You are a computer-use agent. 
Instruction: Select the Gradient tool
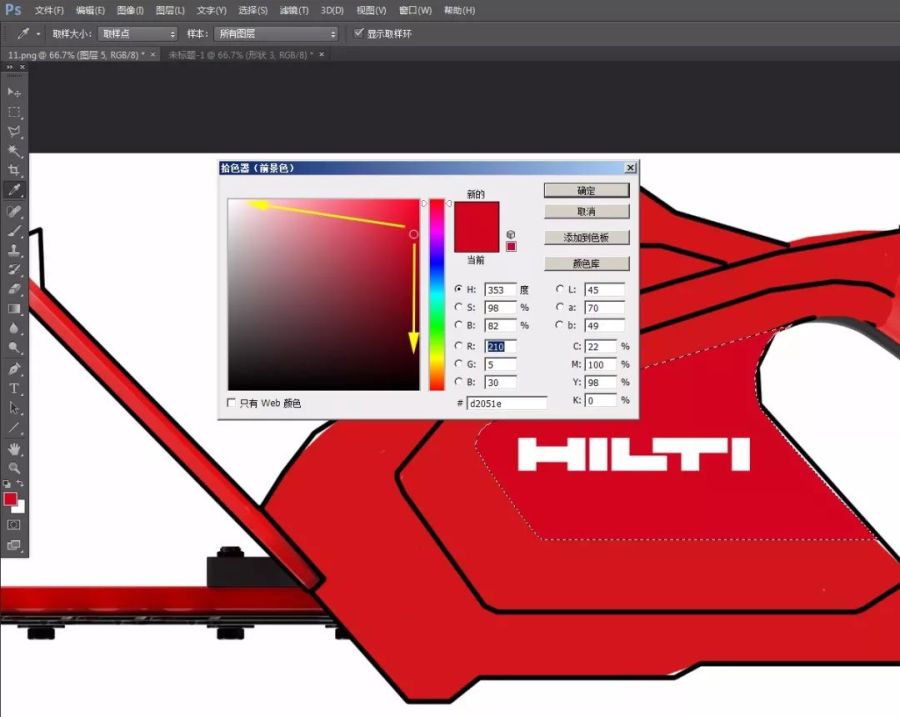tap(14, 309)
